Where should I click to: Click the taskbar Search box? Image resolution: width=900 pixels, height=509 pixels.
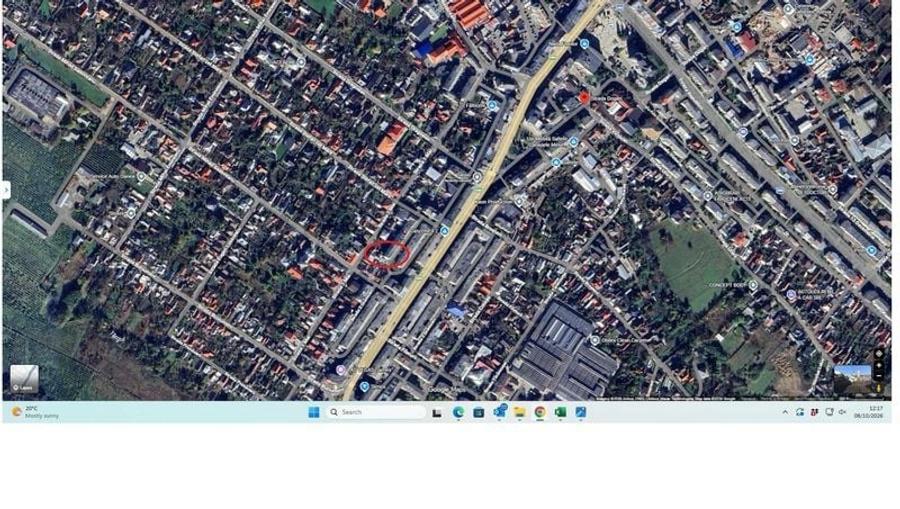376,412
